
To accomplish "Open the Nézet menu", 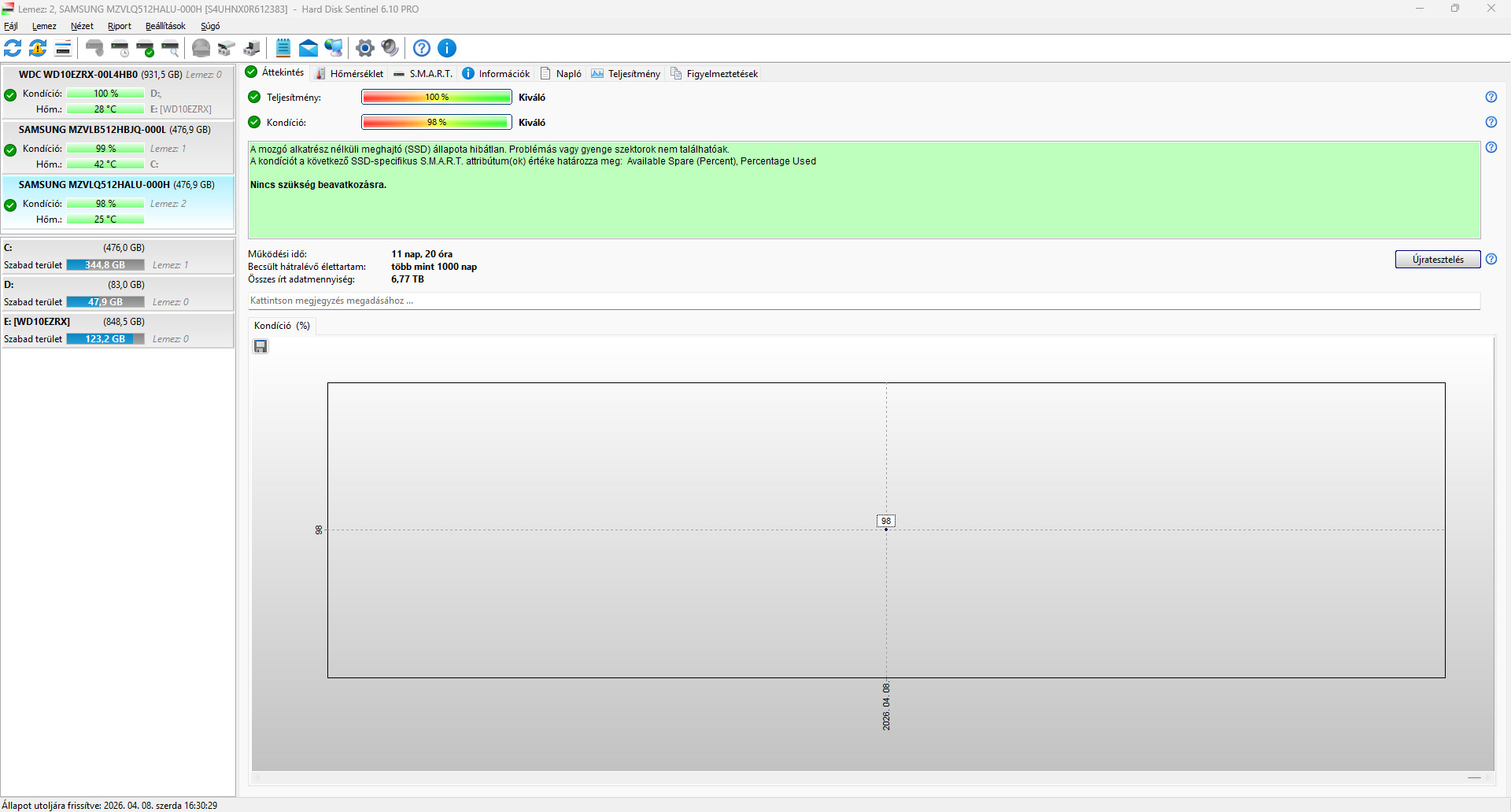I will tap(82, 26).
